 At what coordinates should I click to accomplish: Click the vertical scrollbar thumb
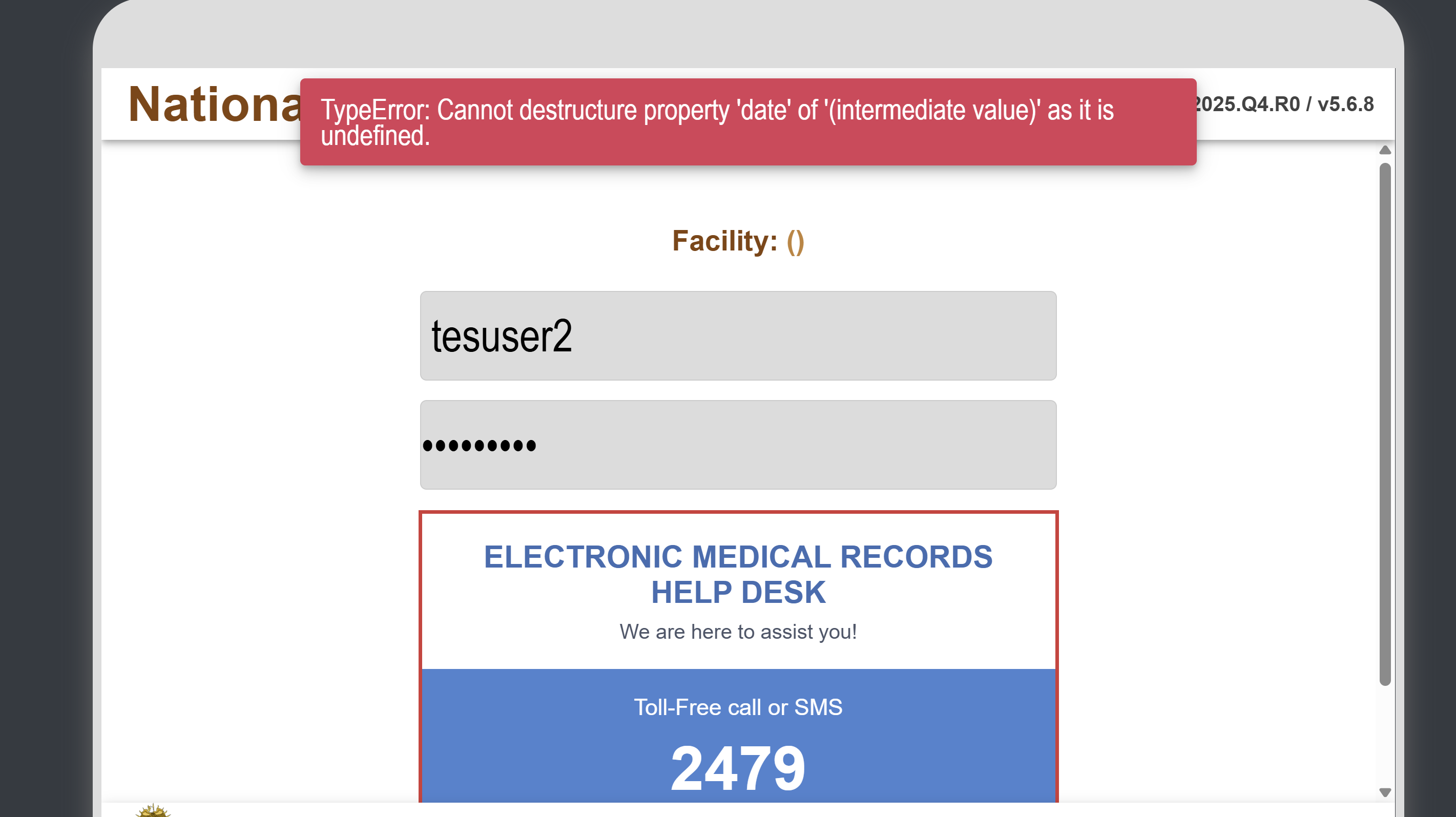pyautogui.click(x=1385, y=424)
